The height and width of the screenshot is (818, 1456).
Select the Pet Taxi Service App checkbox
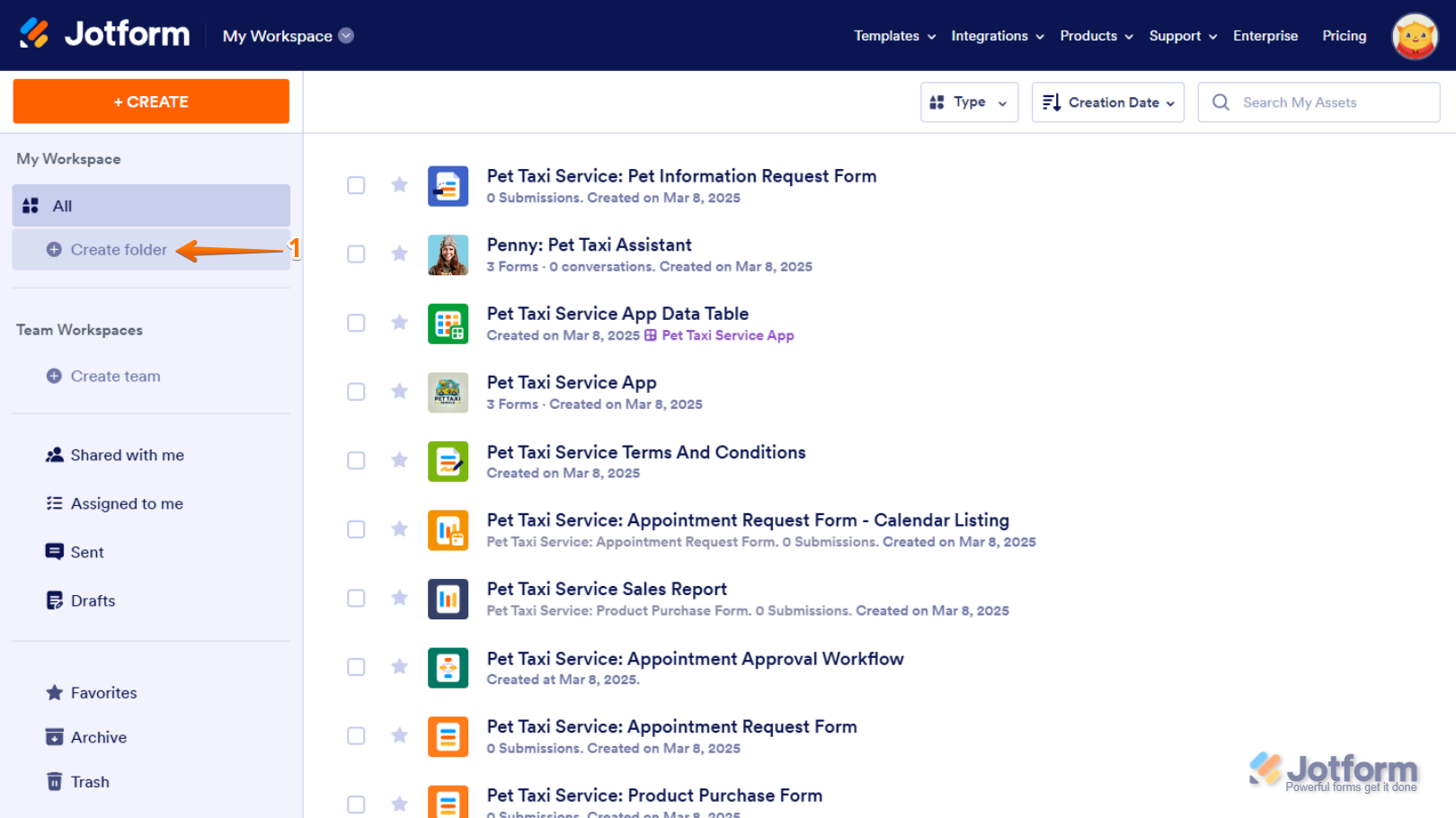356,392
